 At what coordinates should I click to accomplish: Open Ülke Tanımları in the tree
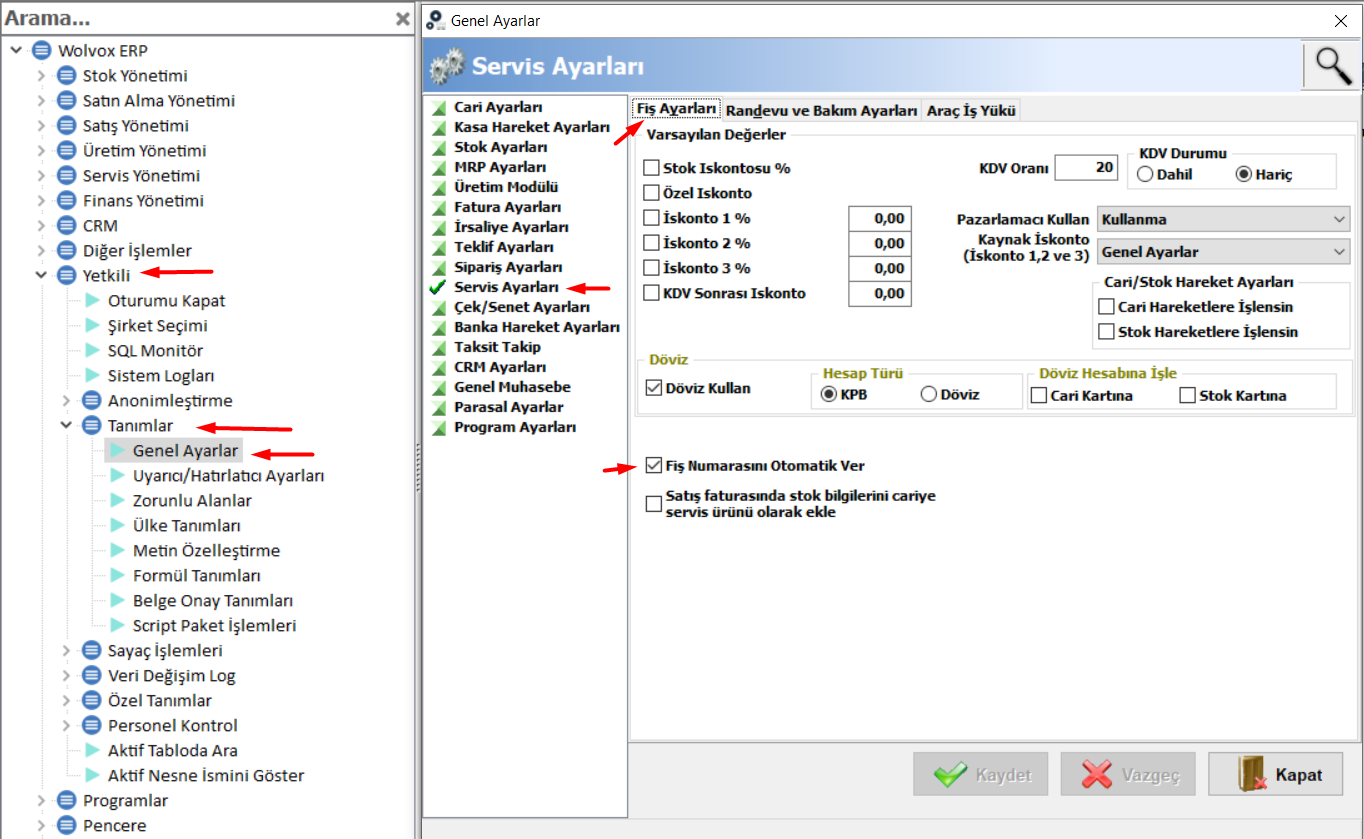tap(186, 525)
